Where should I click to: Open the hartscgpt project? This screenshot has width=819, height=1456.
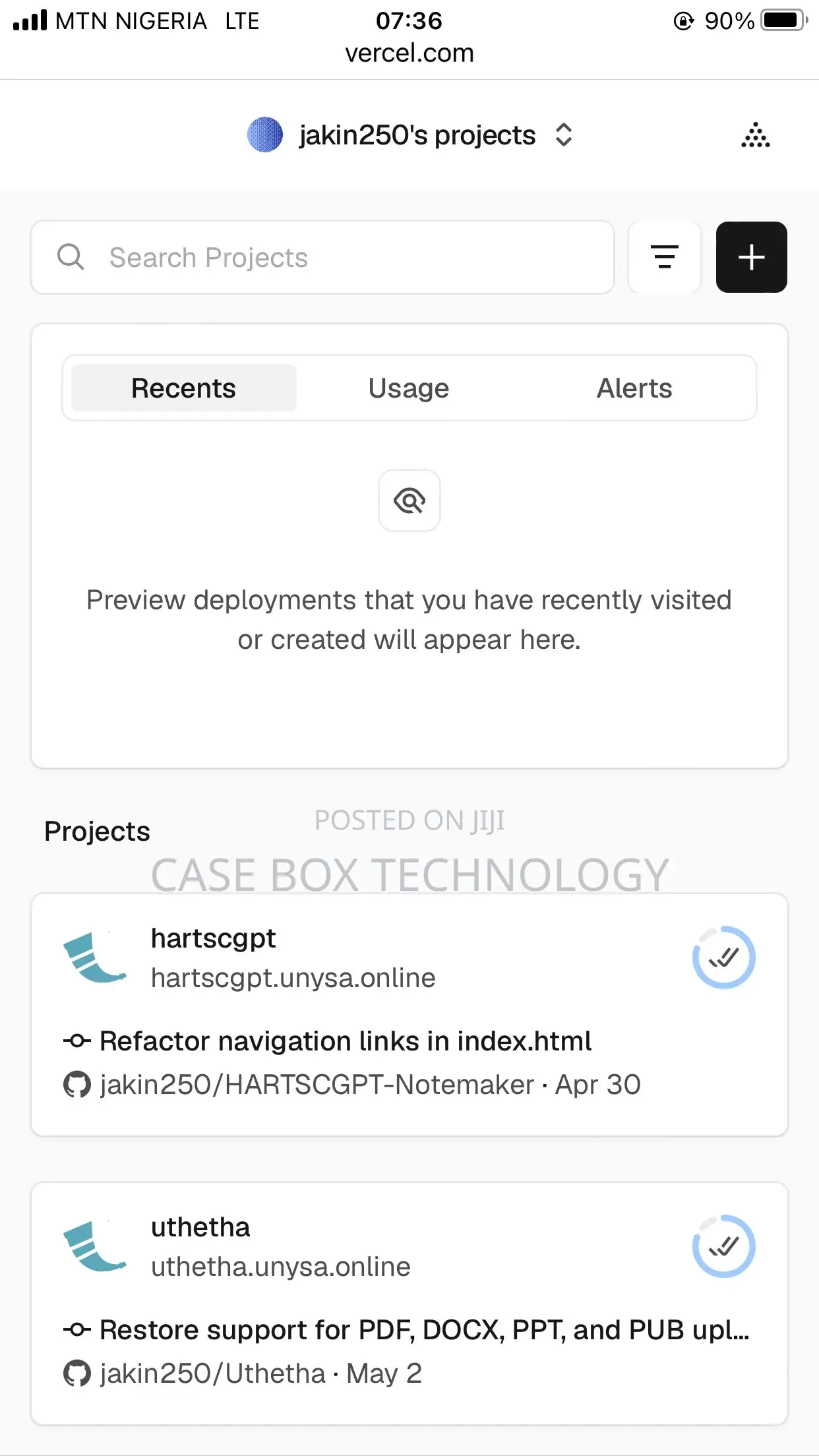click(x=213, y=938)
